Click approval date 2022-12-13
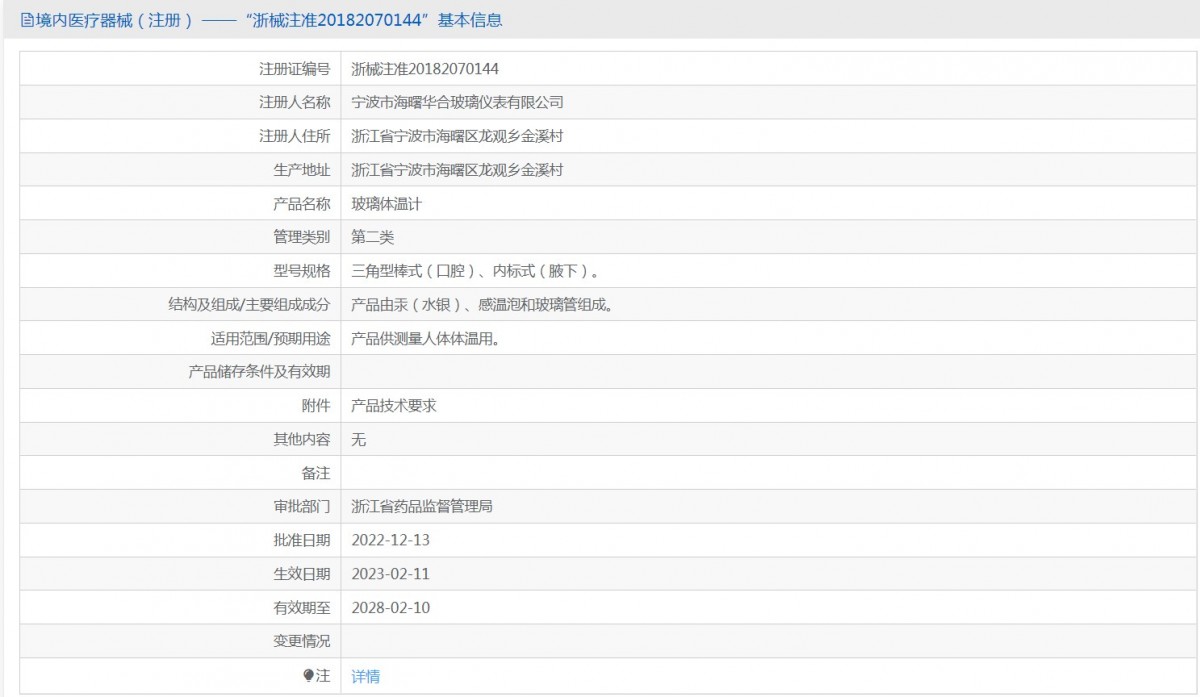This screenshot has width=1200, height=697. tap(391, 540)
